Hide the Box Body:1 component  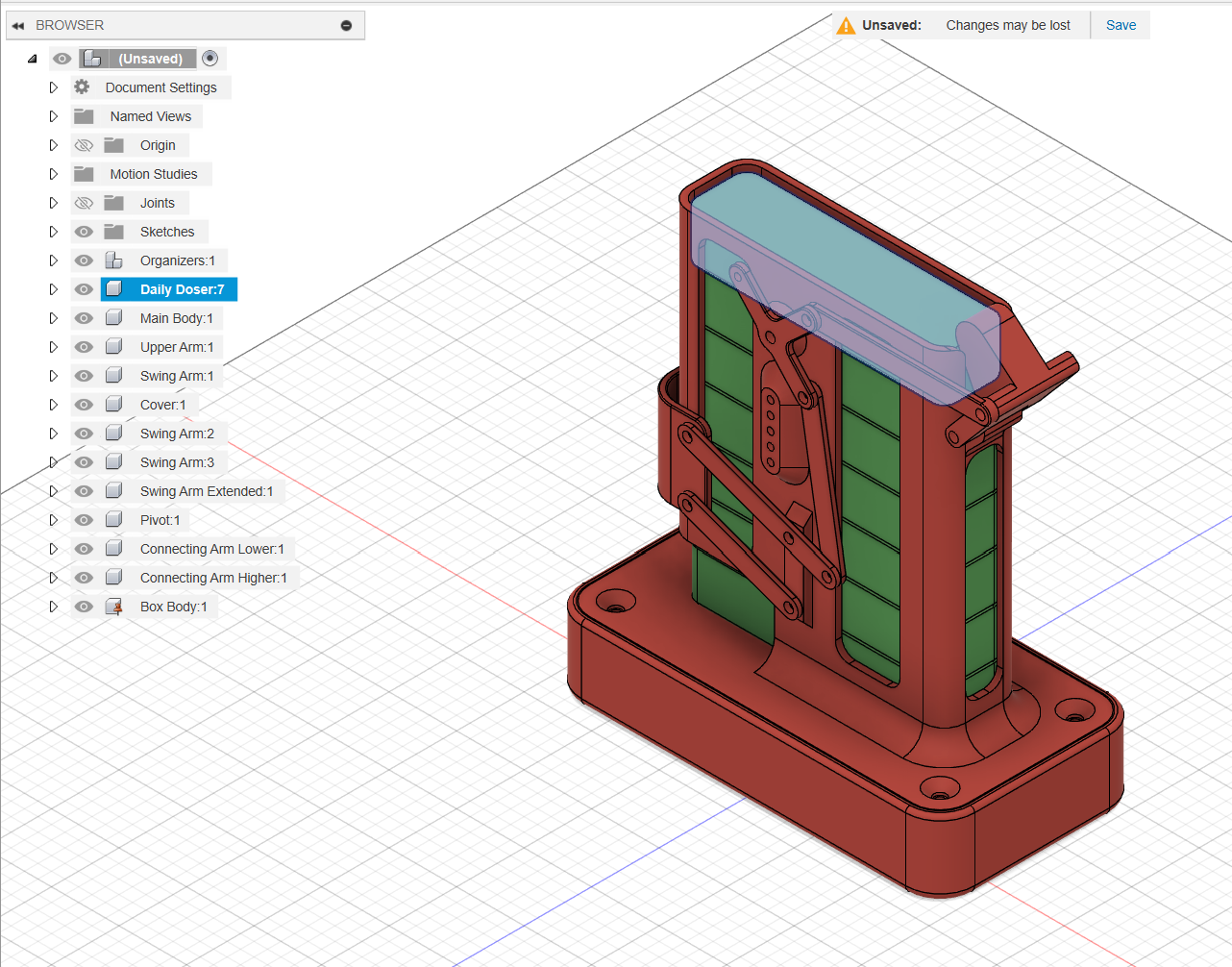point(84,607)
